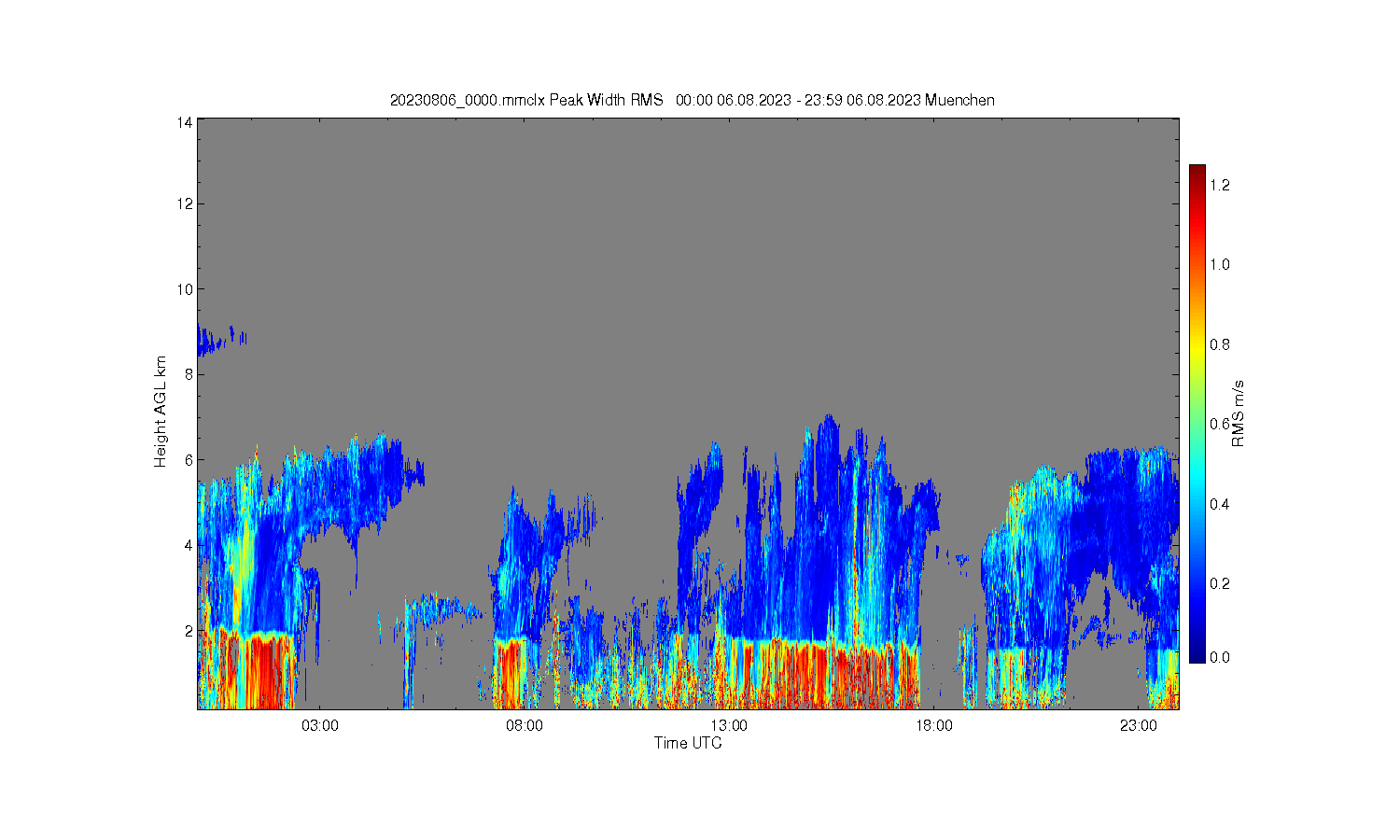Click the 0.2 value on colorbar scale
Image resolution: width=1400 pixels, height=840 pixels.
pos(1219,583)
